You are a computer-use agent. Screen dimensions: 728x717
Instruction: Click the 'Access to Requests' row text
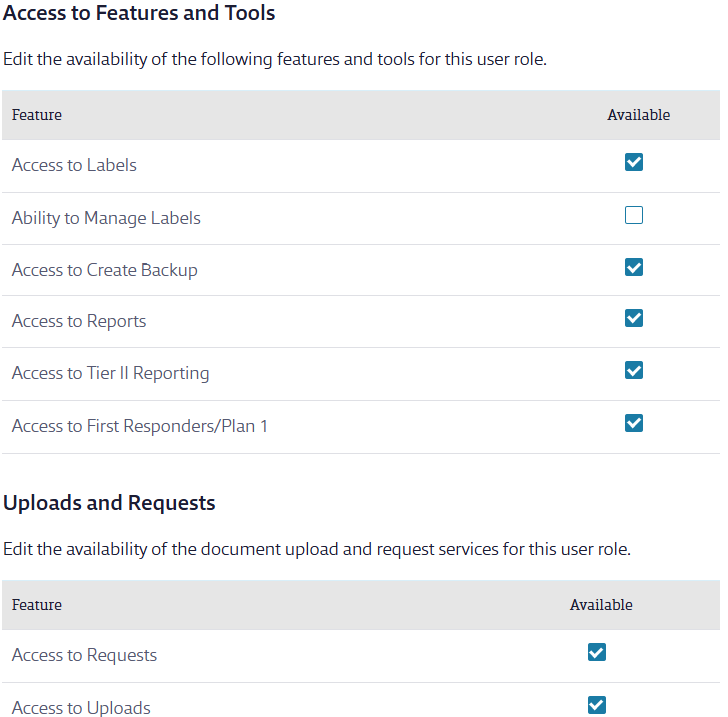click(x=84, y=655)
